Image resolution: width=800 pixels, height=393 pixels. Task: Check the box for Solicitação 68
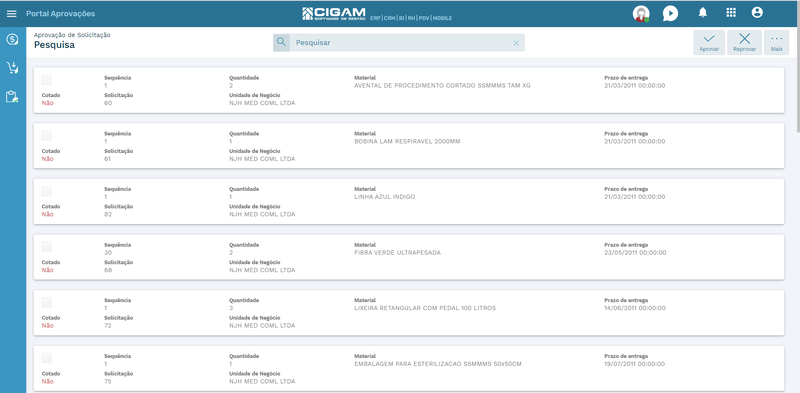point(47,247)
